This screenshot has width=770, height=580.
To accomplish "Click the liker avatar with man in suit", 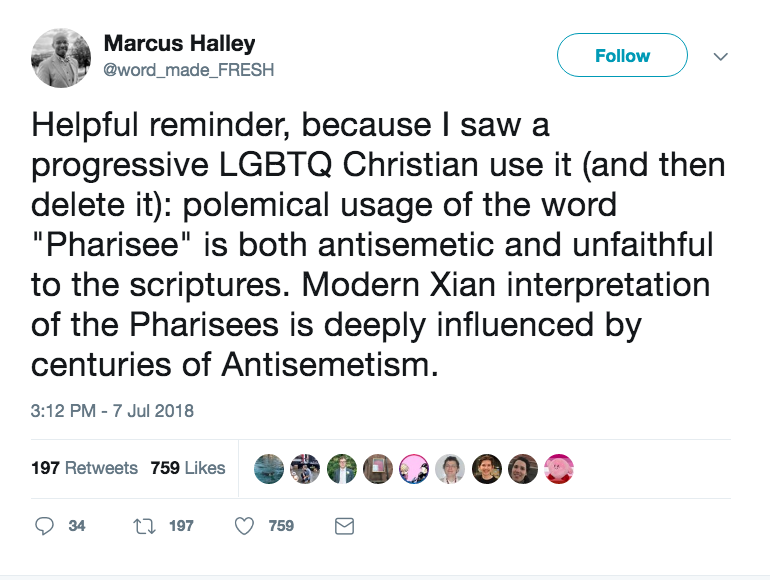I will coord(342,468).
